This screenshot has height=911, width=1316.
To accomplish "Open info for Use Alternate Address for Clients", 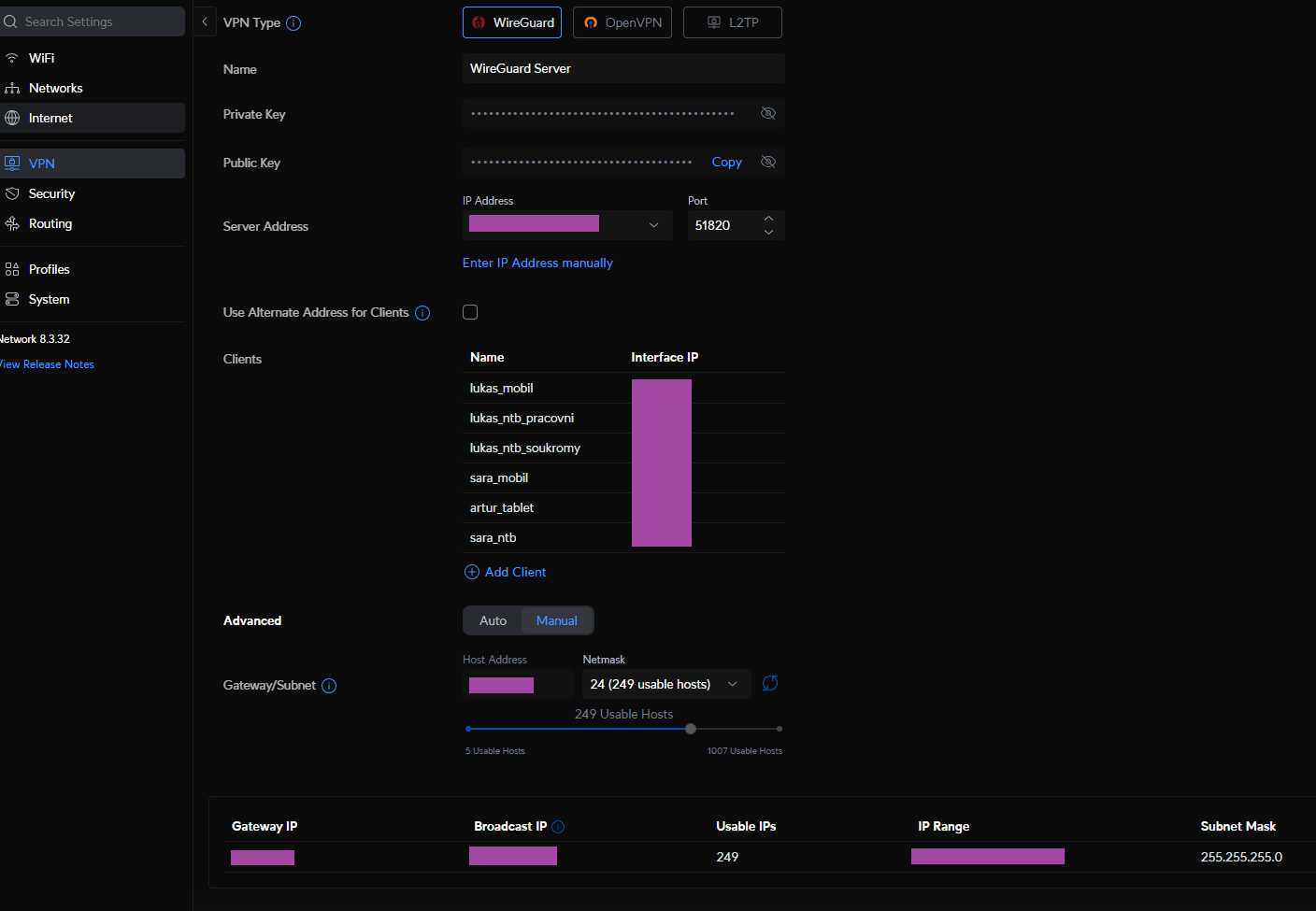I will tap(422, 313).
